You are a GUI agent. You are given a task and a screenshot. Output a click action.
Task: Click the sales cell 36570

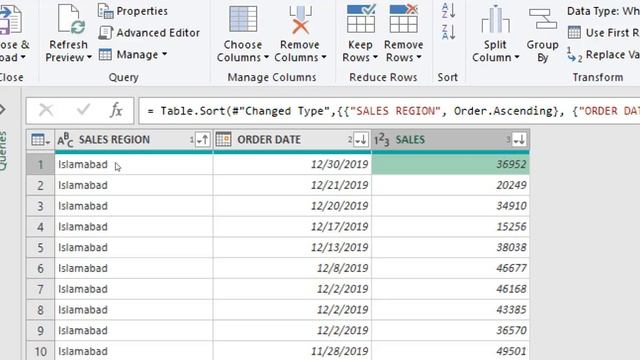(450, 331)
